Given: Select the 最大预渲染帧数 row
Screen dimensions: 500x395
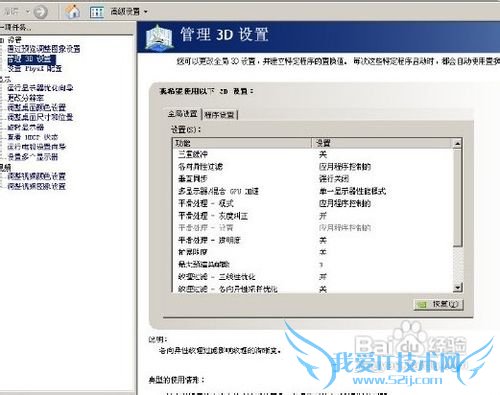Looking at the screenshot, I should point(313,265).
